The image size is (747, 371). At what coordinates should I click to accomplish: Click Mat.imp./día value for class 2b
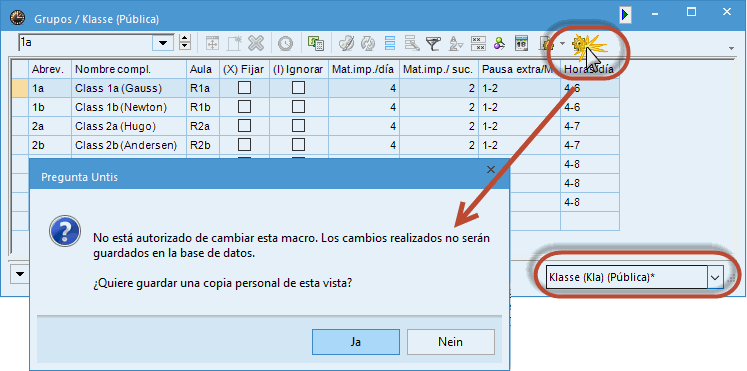point(364,145)
